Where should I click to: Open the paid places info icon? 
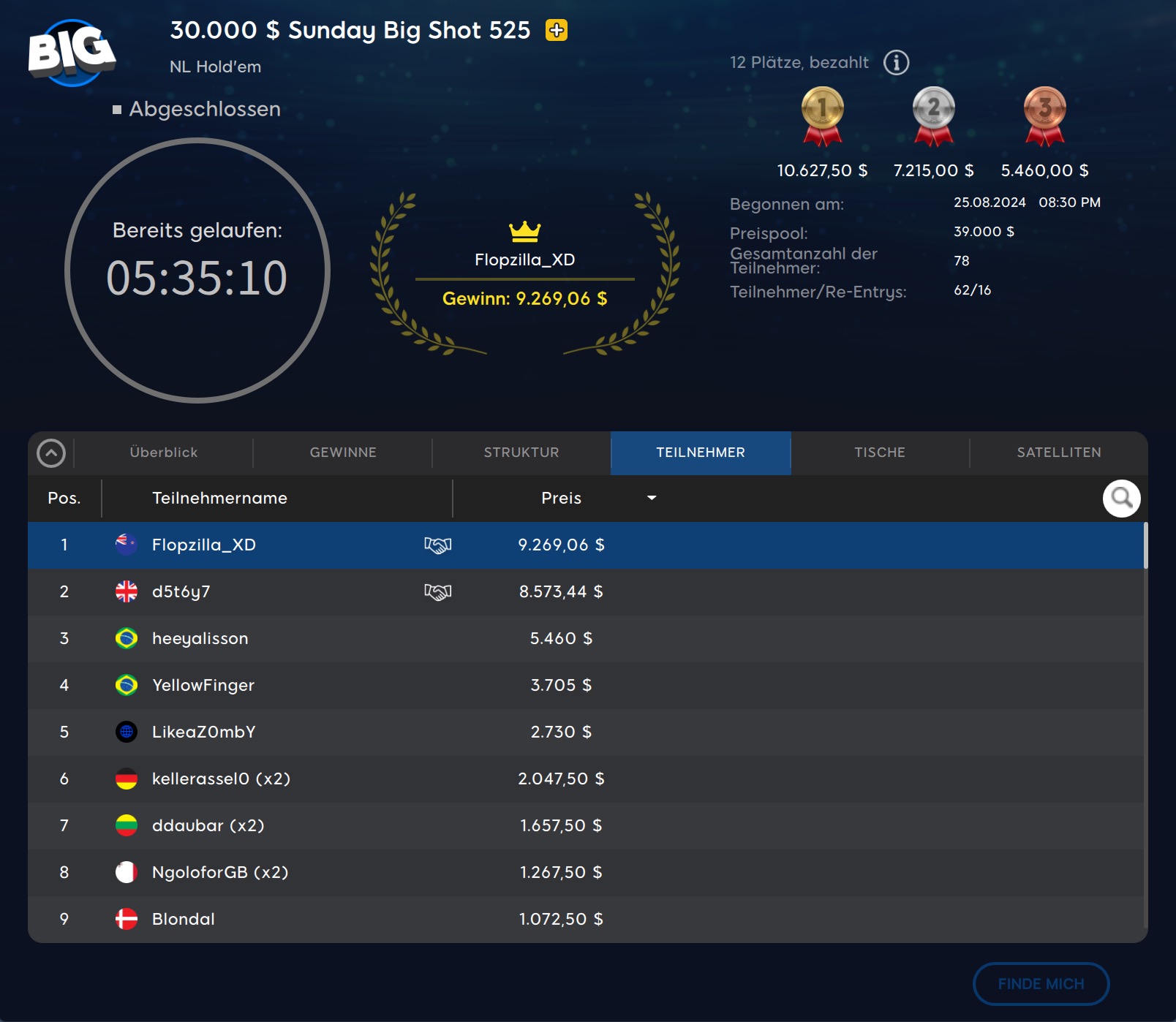(896, 63)
